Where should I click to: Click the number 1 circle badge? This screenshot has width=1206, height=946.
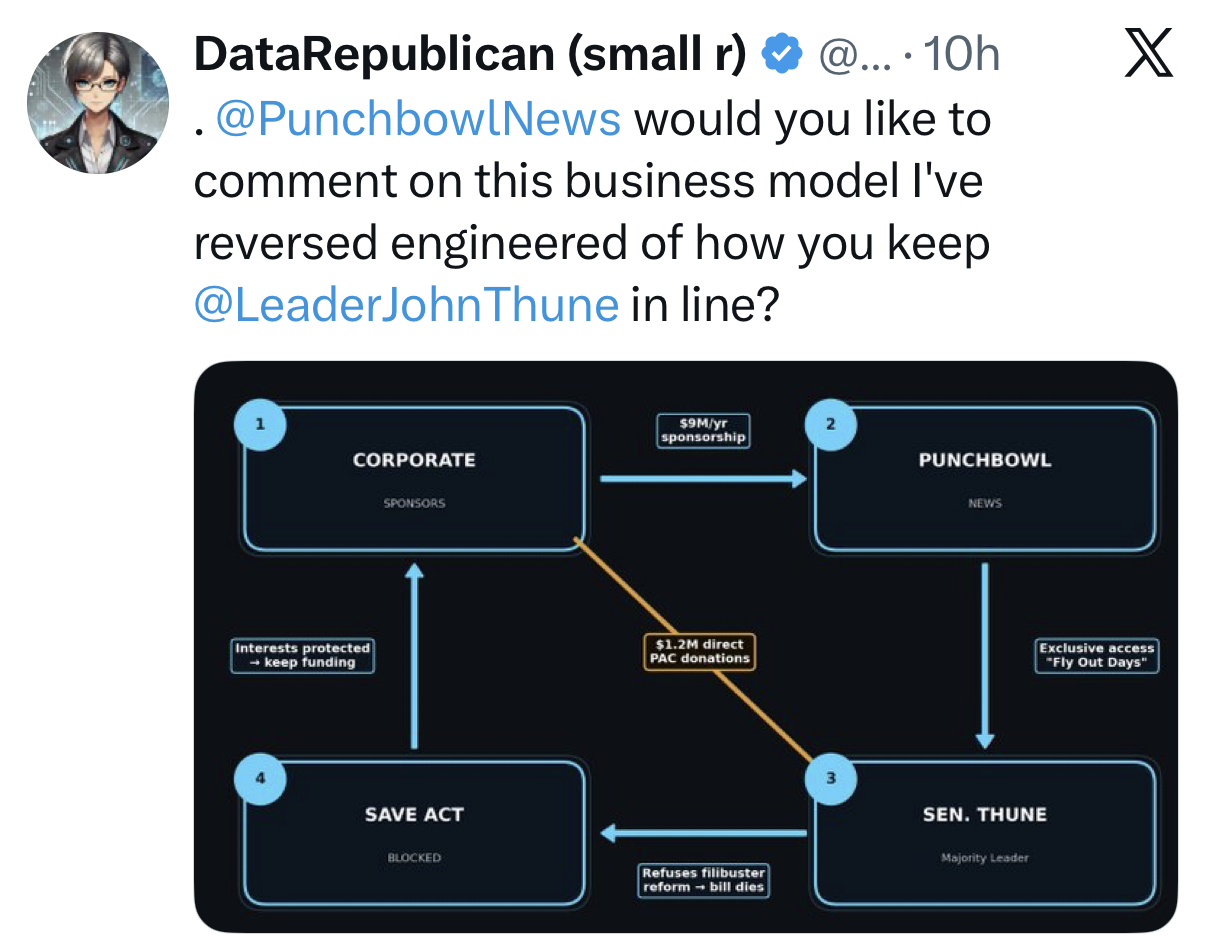click(260, 424)
